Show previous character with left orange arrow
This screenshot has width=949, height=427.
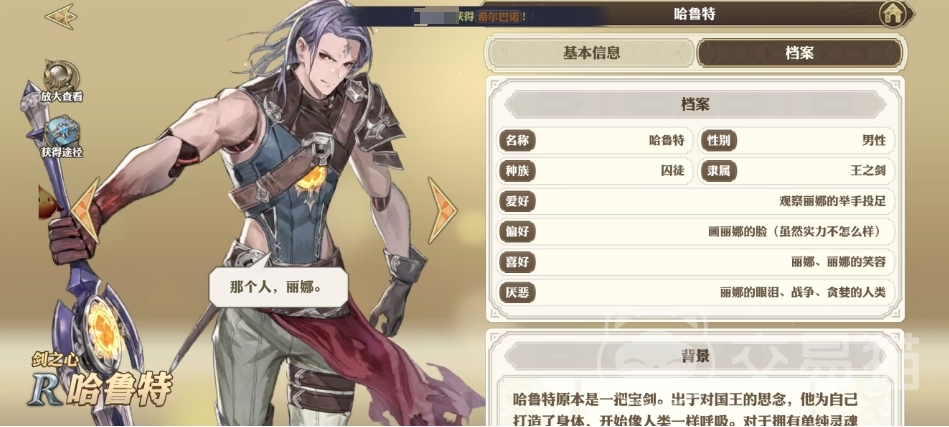click(85, 210)
